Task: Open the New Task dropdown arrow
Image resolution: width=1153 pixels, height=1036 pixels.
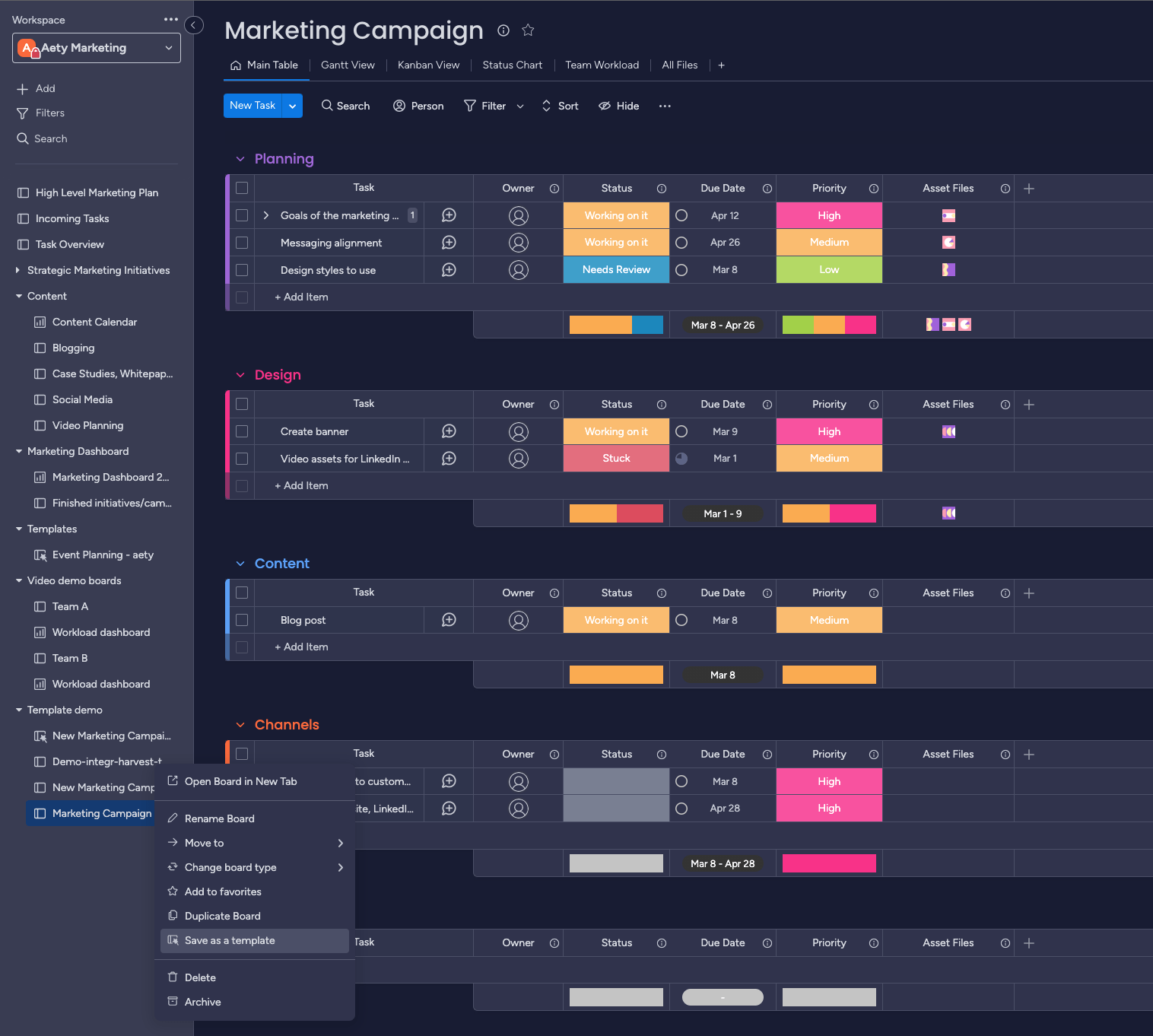Action: (x=292, y=106)
